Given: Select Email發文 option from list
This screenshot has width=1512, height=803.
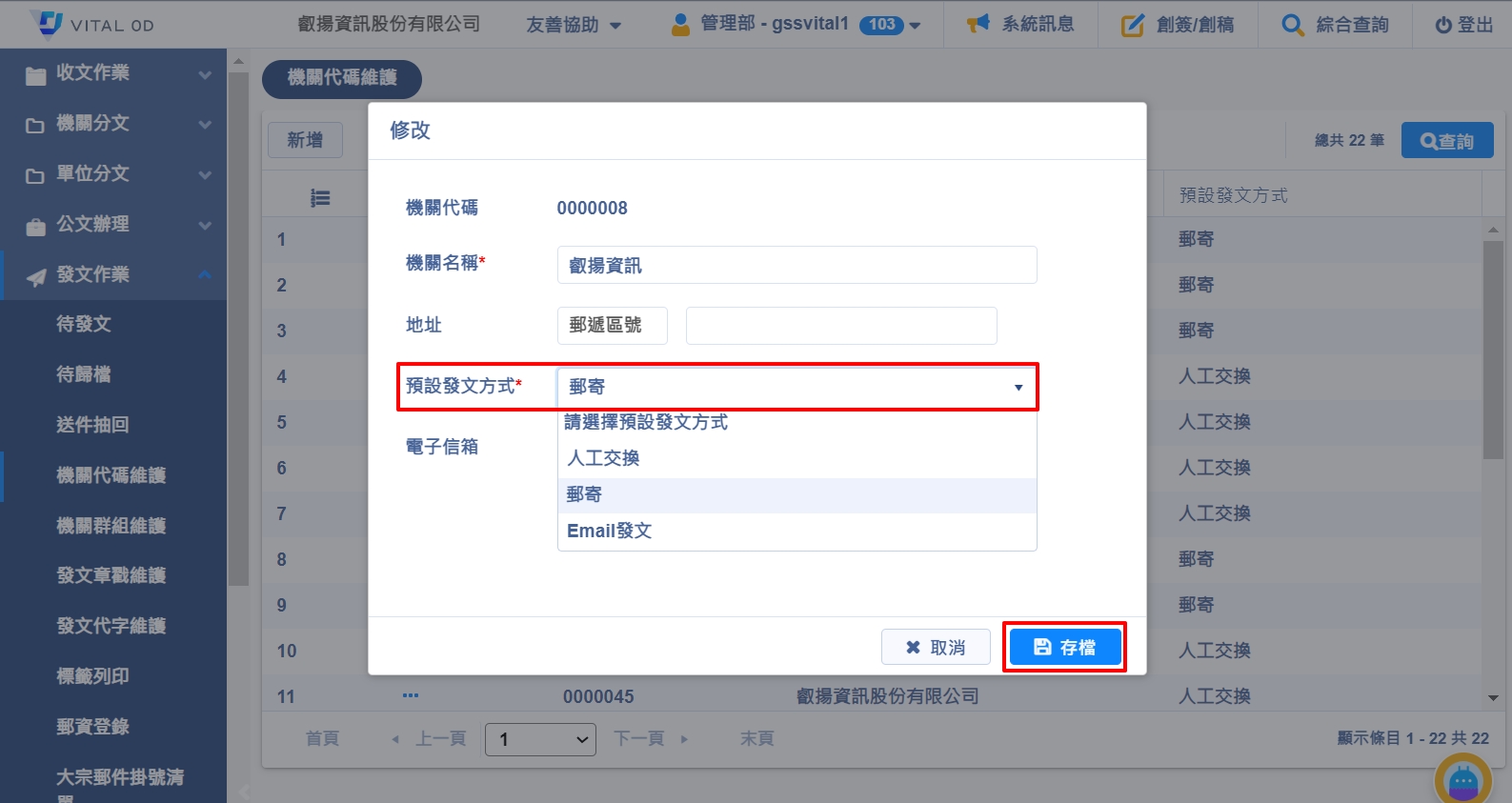Looking at the screenshot, I should pos(610,532).
